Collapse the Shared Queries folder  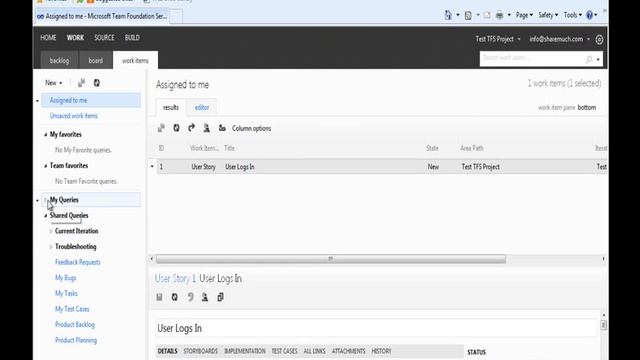pos(46,216)
